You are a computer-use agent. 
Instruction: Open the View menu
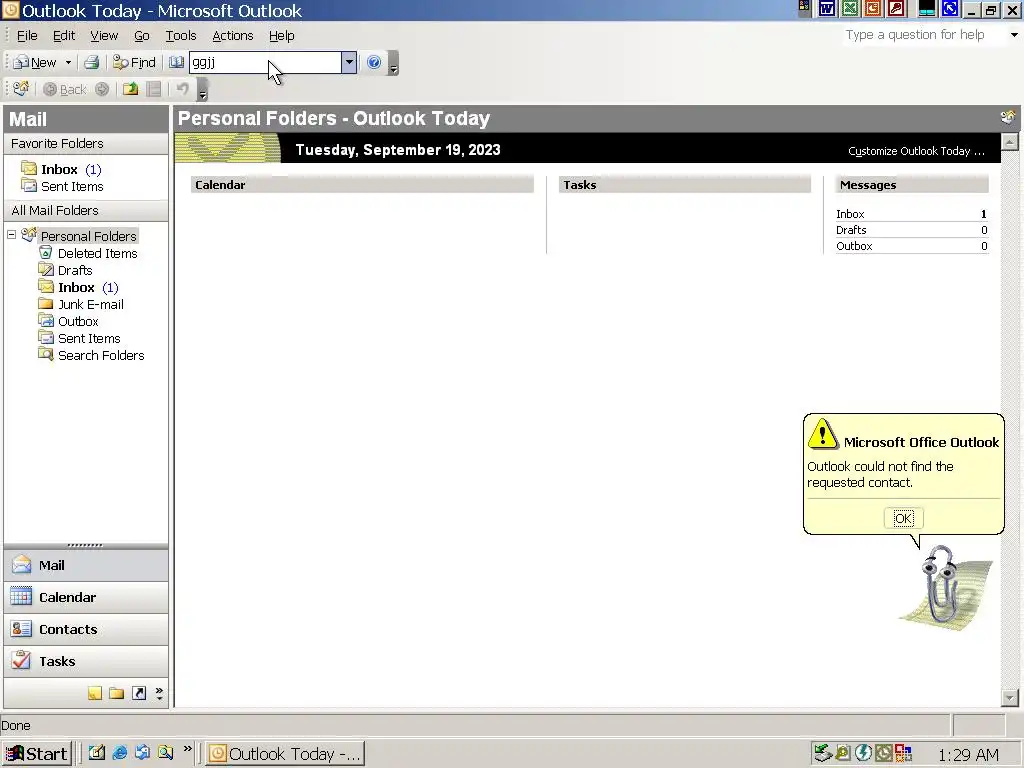pyautogui.click(x=104, y=36)
